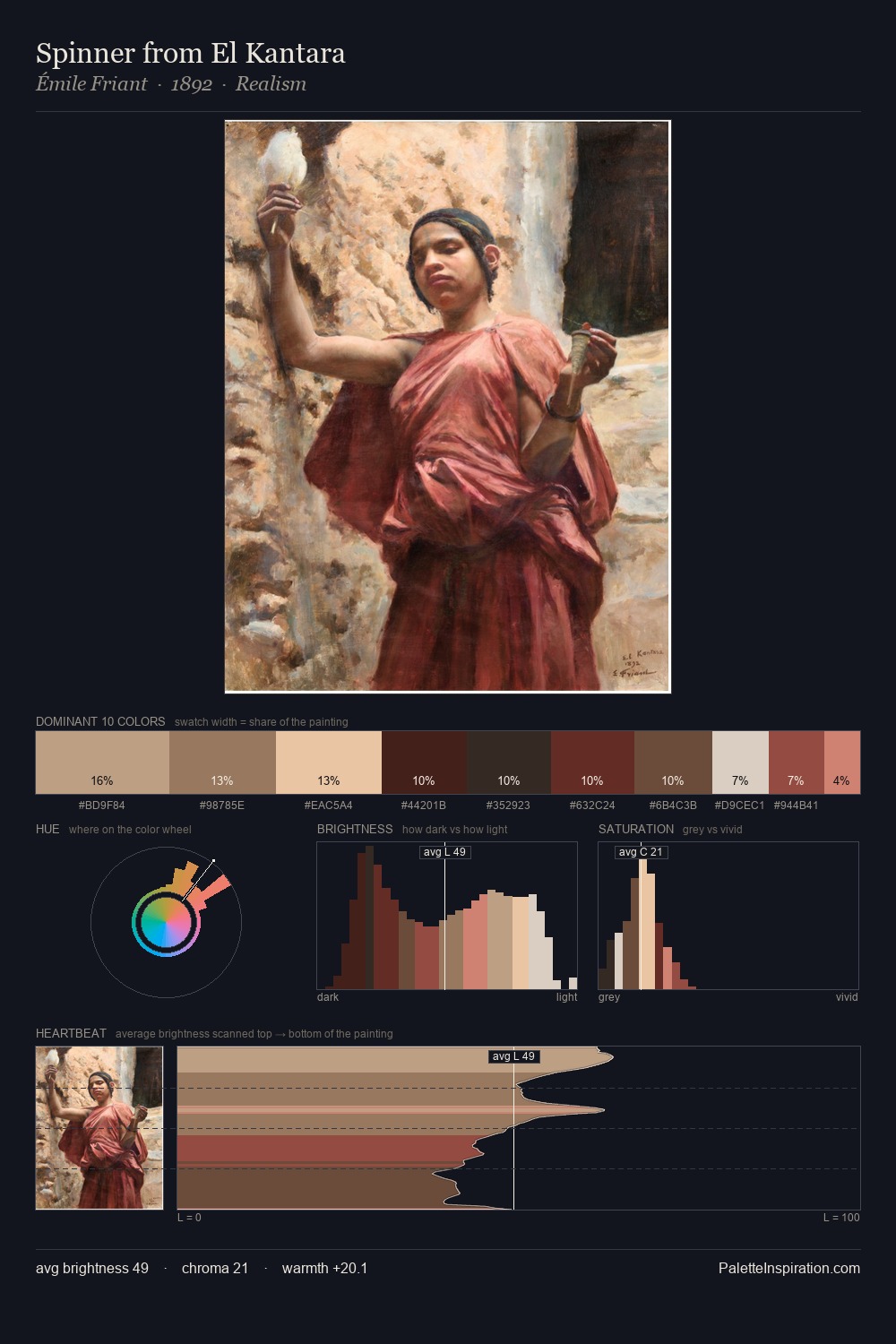Click the hex label #6B4C3B

pos(673,806)
